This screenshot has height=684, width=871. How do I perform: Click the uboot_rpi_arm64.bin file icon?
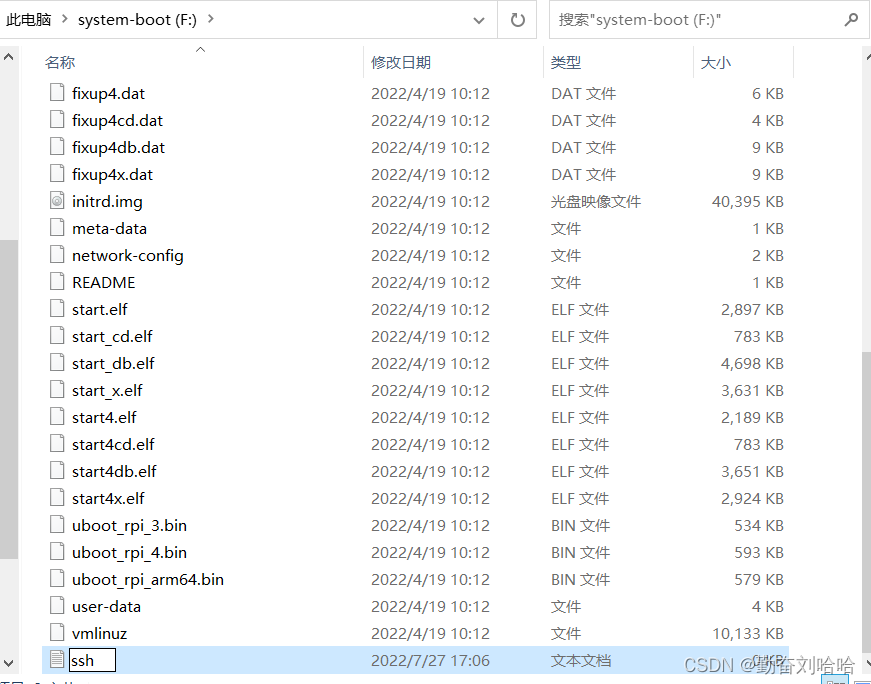(x=57, y=579)
